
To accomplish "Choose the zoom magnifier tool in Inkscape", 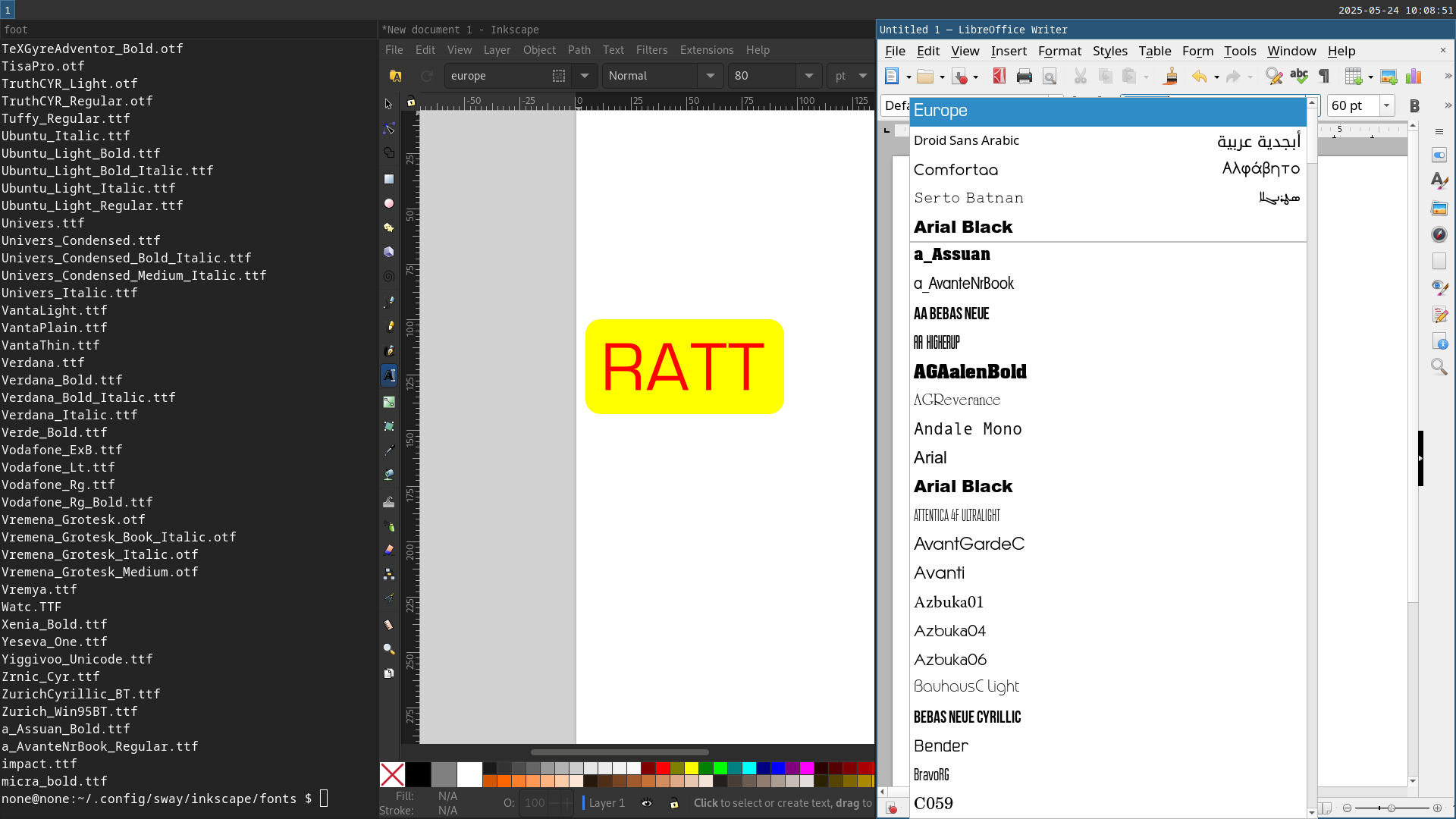I will (x=389, y=649).
